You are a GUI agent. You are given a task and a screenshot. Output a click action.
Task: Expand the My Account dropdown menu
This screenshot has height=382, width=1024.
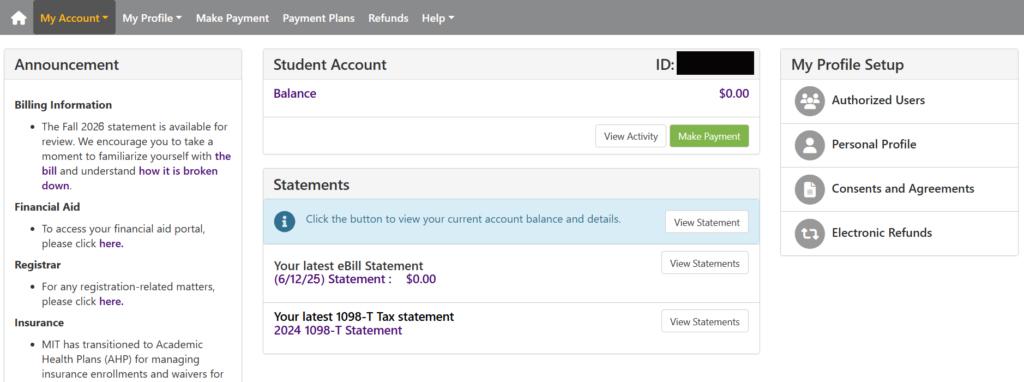coord(74,18)
